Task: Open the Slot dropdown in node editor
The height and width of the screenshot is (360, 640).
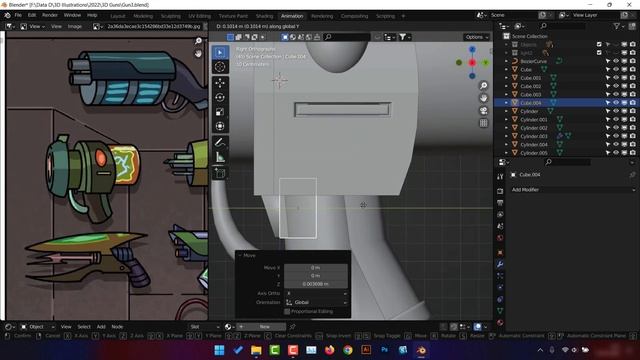Action: pos(205,327)
